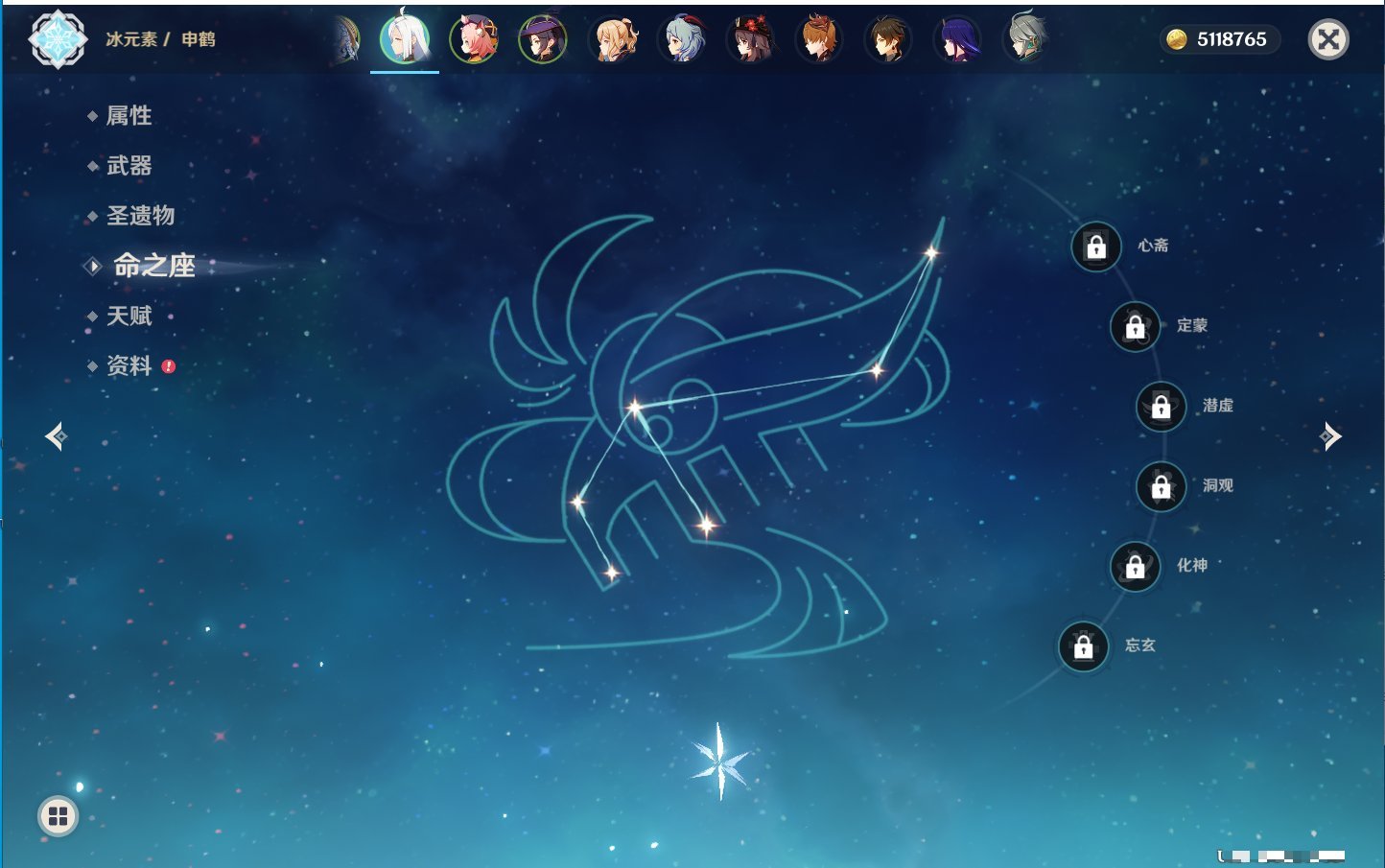Click the 忘玄 constellation label
Screen dimensions: 1385x868
[x=1140, y=645]
